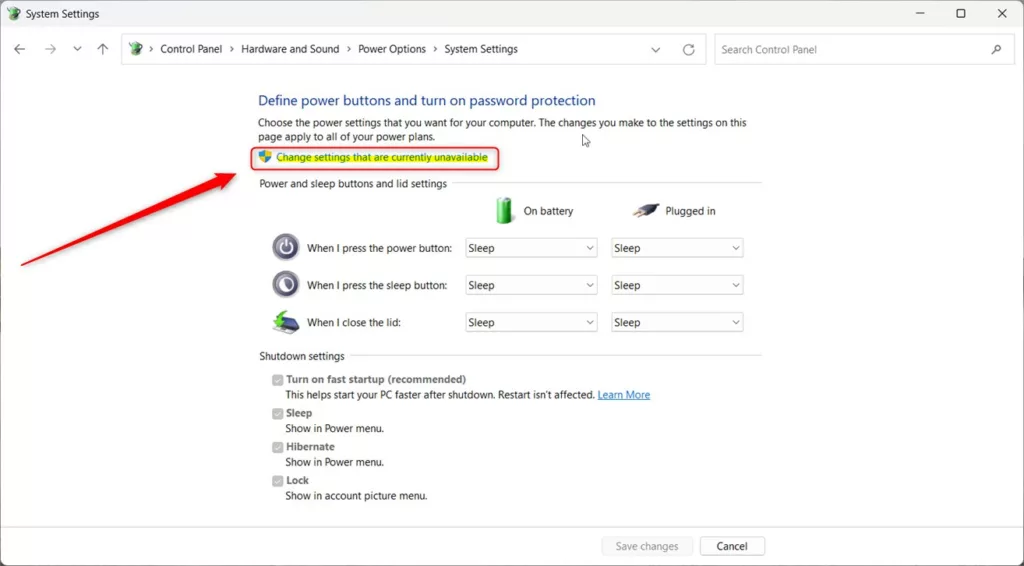Toggle the Lock checkbox
Image resolution: width=1024 pixels, height=566 pixels.
278,481
